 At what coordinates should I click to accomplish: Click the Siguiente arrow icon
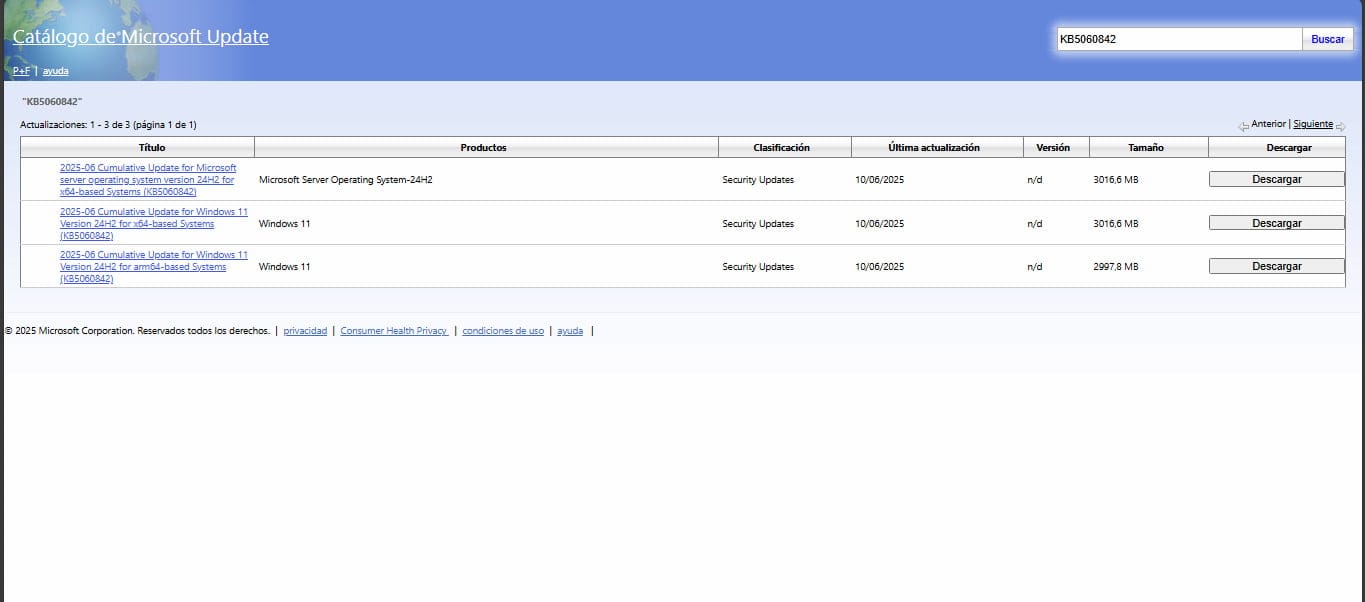[1340, 126]
